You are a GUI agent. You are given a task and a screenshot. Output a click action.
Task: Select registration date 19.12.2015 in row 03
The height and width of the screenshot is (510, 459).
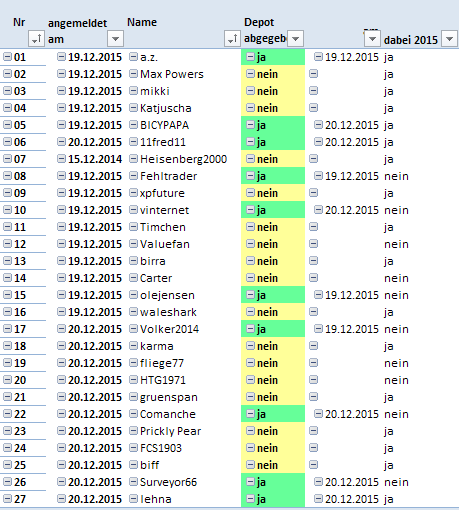click(95, 91)
